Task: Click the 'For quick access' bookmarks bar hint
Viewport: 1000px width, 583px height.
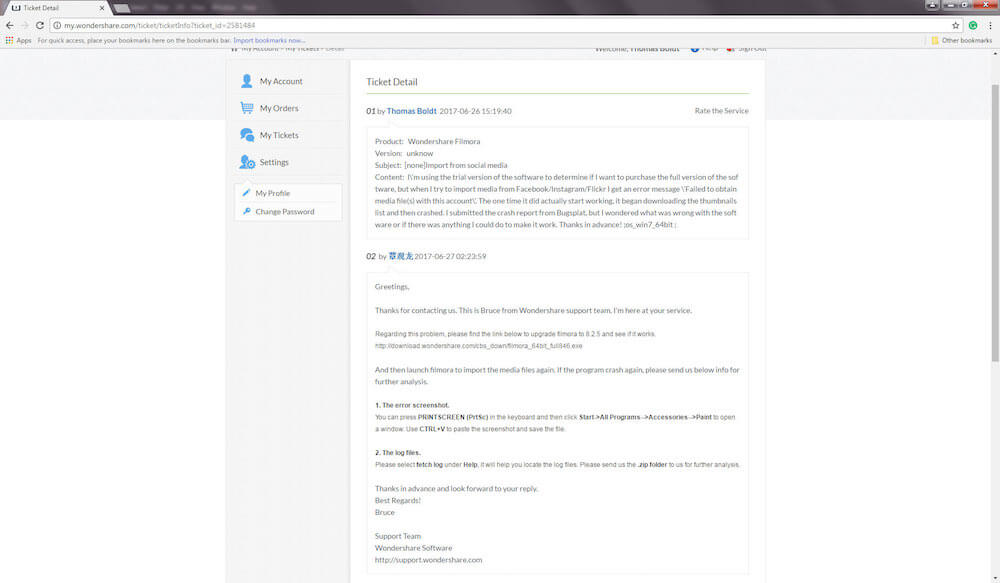Action: point(134,40)
